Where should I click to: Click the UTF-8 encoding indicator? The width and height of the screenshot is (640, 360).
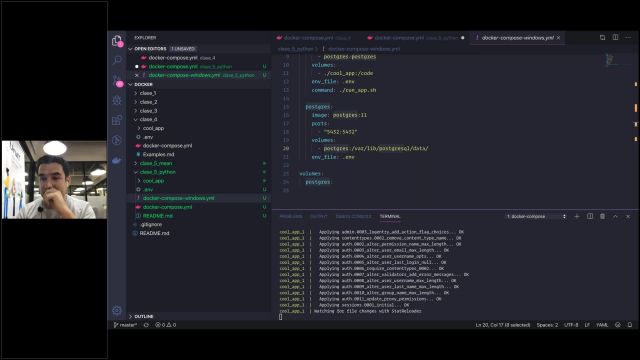(571, 325)
